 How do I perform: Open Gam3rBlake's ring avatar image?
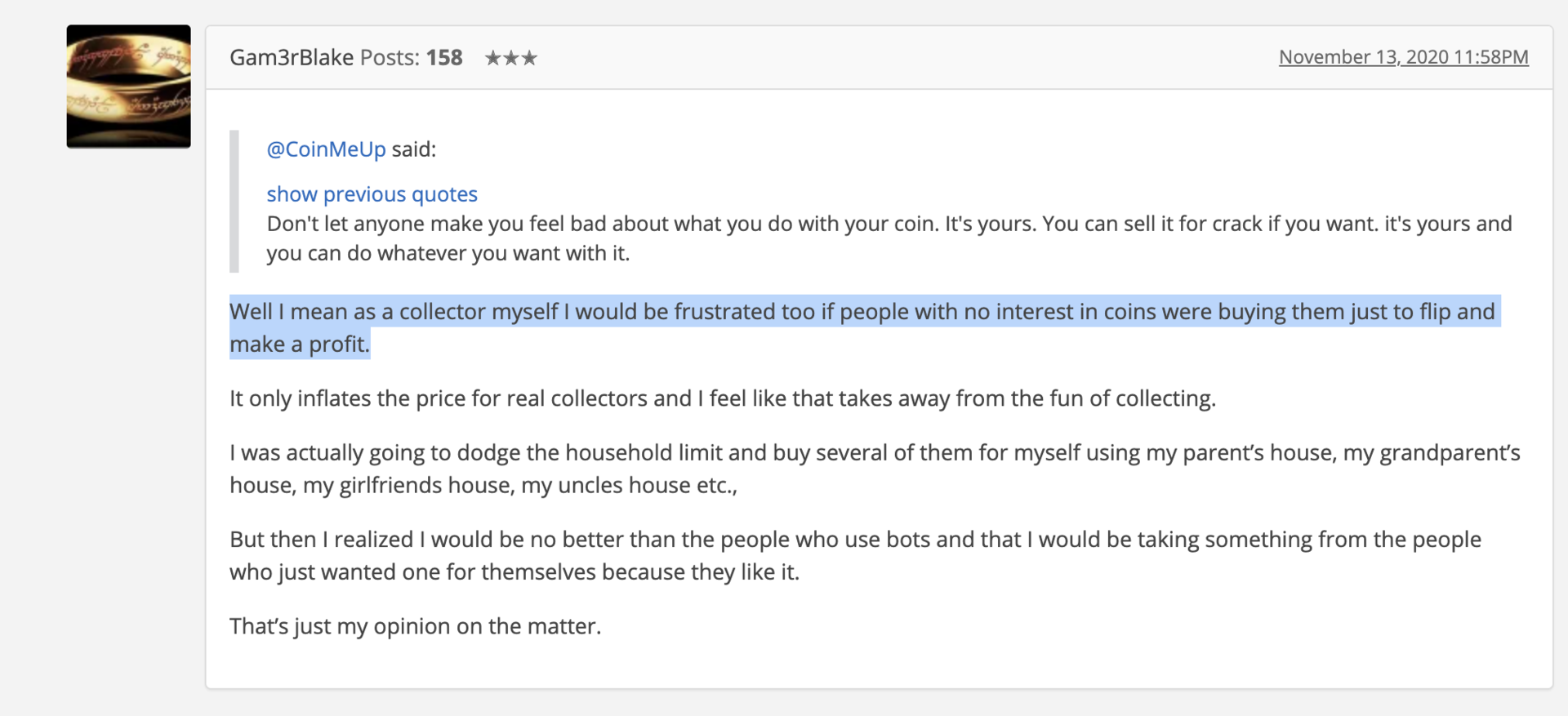click(x=128, y=87)
